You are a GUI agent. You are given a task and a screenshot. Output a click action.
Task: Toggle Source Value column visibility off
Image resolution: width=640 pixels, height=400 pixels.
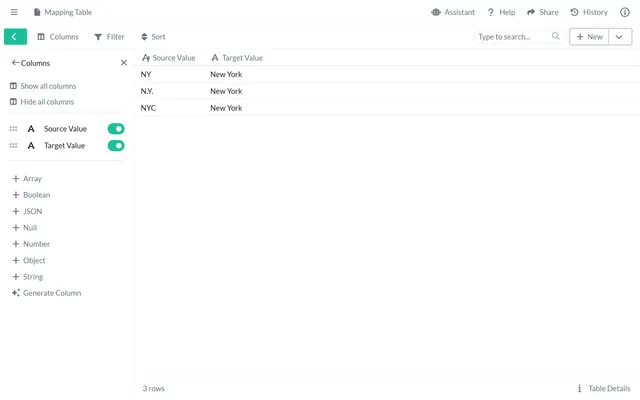pos(116,129)
